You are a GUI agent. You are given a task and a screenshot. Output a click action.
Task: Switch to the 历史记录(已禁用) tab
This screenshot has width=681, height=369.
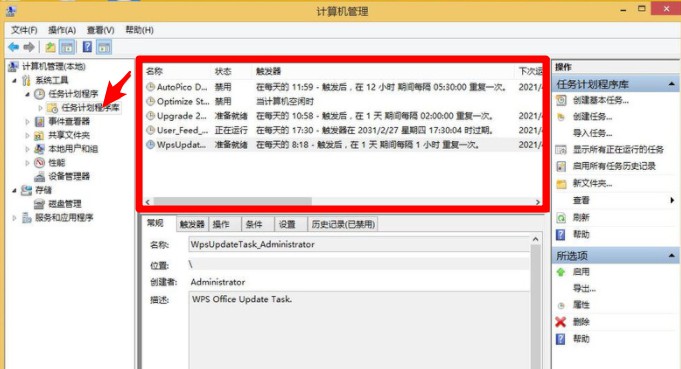click(x=343, y=224)
